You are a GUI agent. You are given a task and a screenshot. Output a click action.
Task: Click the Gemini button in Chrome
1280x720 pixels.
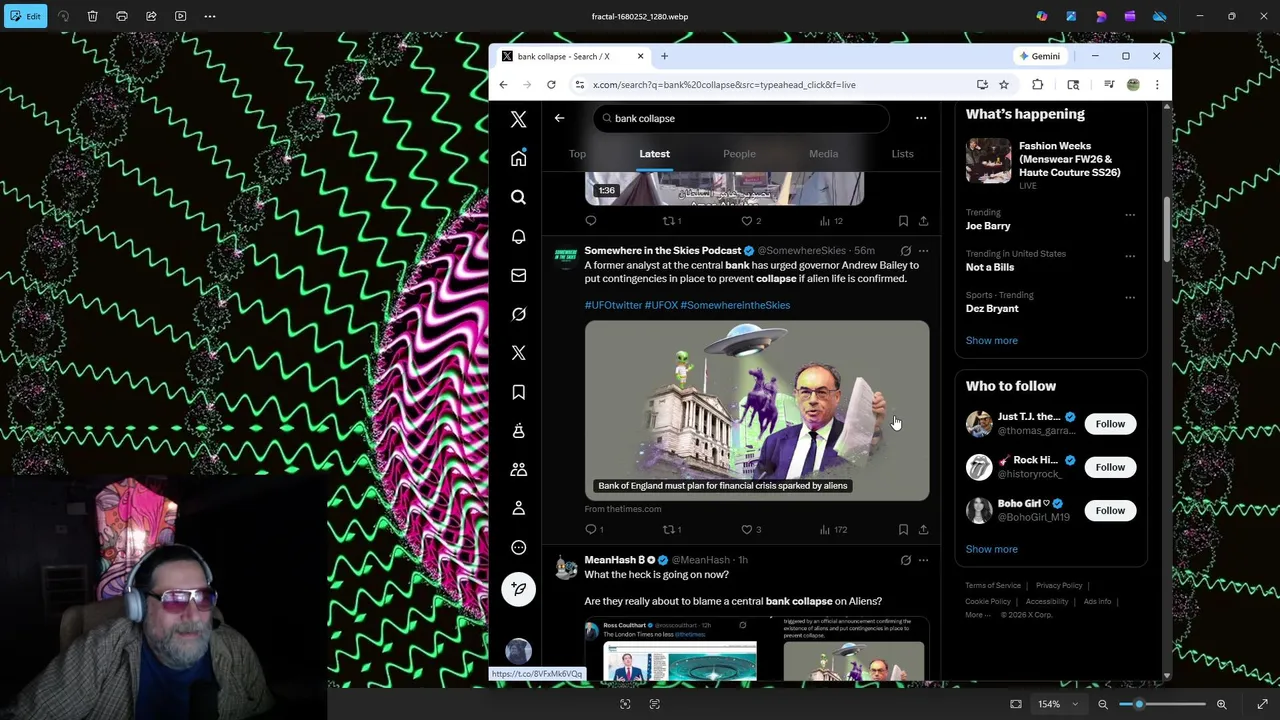[x=1039, y=56]
